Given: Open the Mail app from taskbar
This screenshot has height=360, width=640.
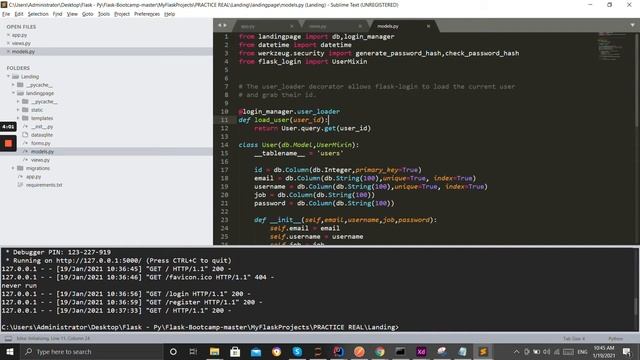Looking at the screenshot, I should [256, 351].
